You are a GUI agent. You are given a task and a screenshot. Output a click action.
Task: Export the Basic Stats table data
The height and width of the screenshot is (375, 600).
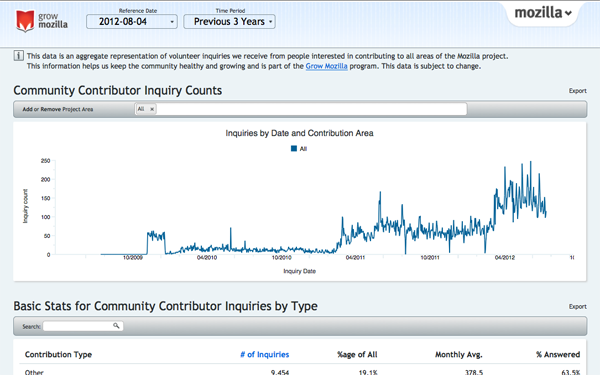pyautogui.click(x=577, y=307)
